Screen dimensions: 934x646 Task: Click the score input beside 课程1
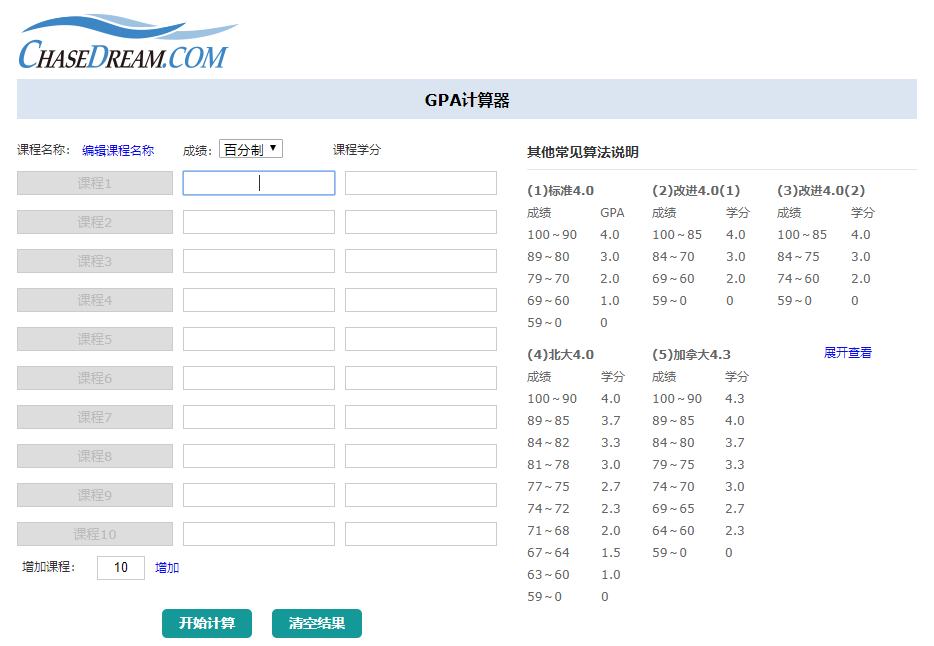[x=258, y=182]
